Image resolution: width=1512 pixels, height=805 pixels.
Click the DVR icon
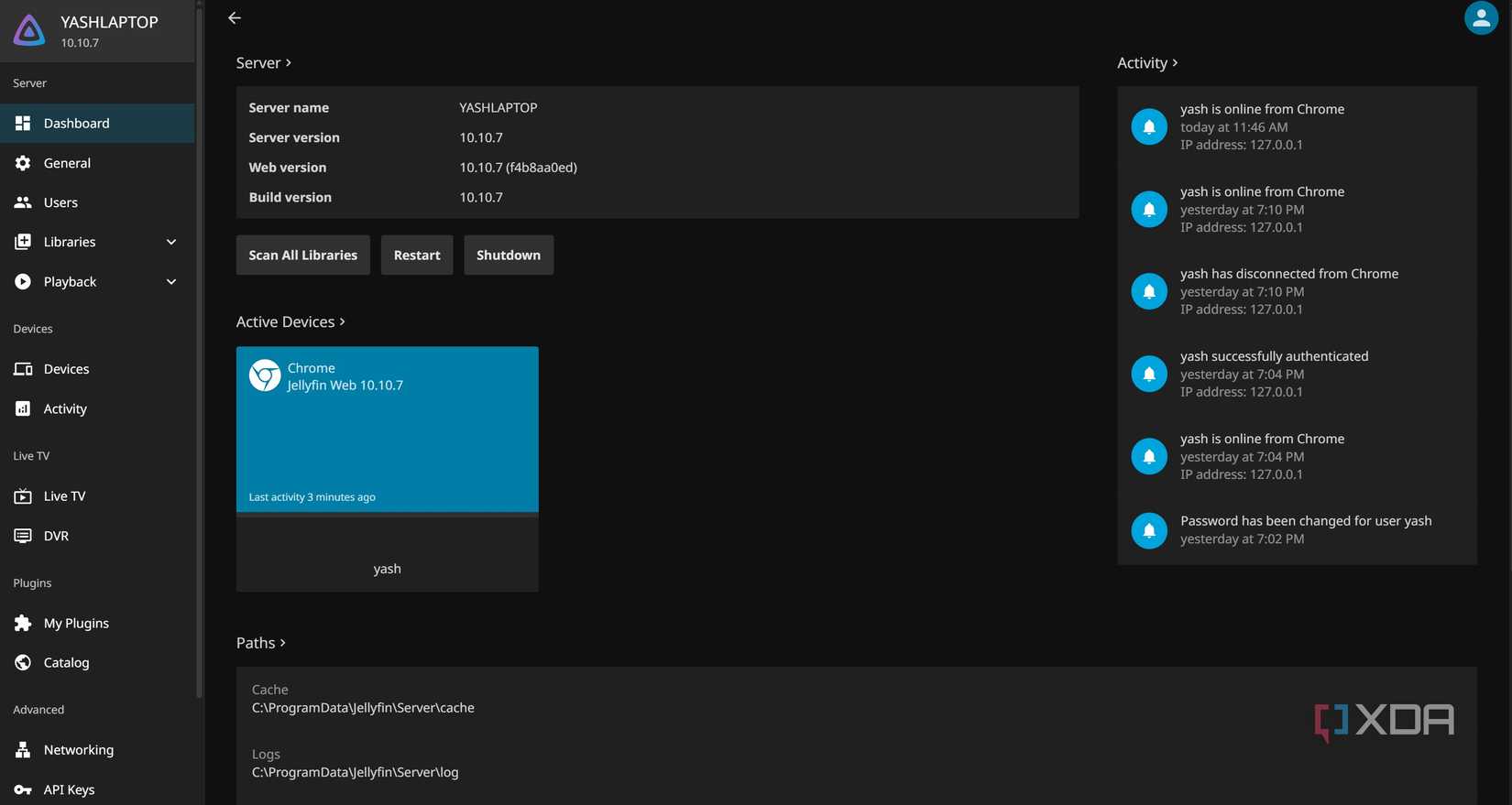click(x=23, y=536)
